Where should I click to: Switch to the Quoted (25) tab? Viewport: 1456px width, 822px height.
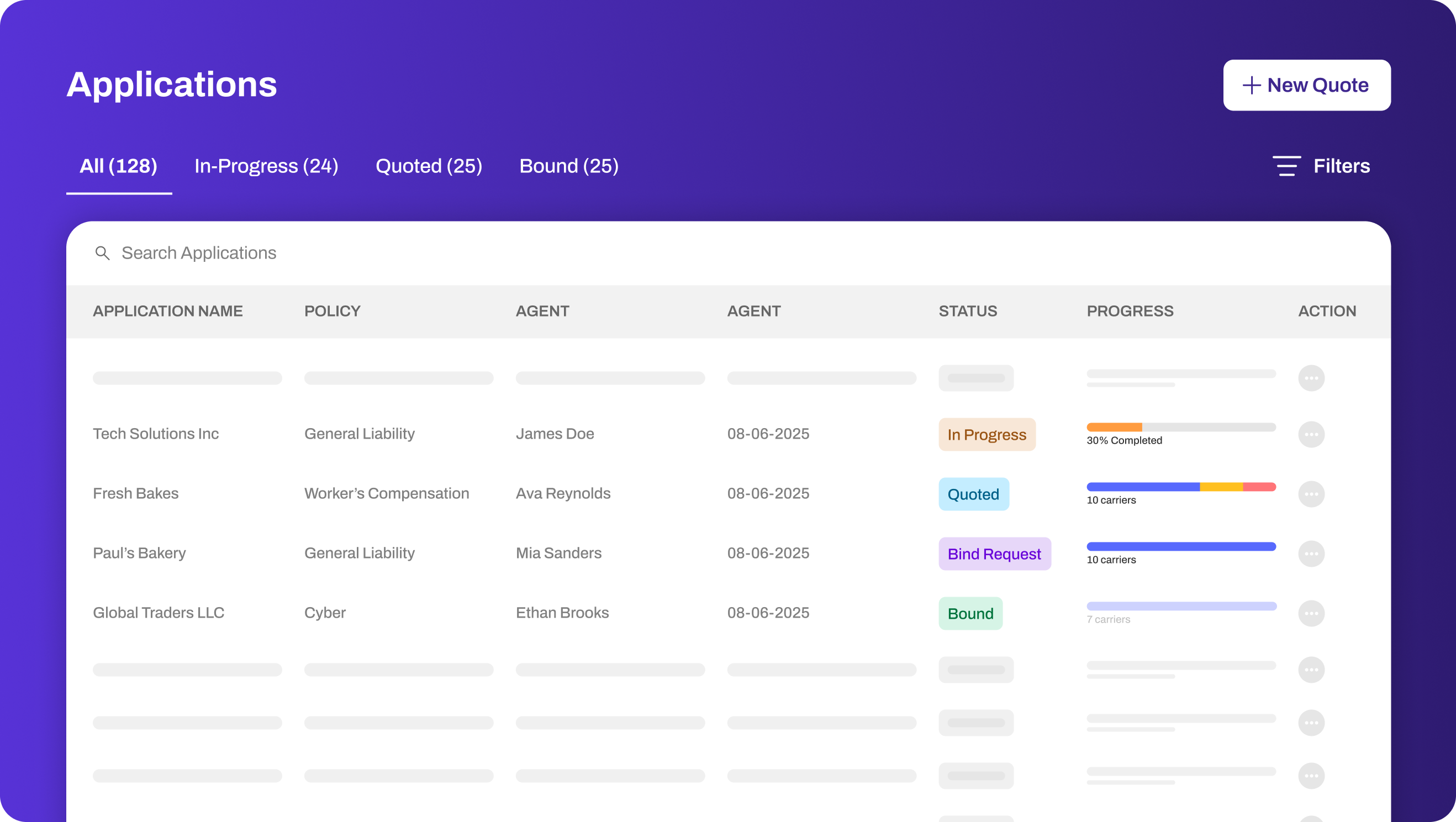429,166
